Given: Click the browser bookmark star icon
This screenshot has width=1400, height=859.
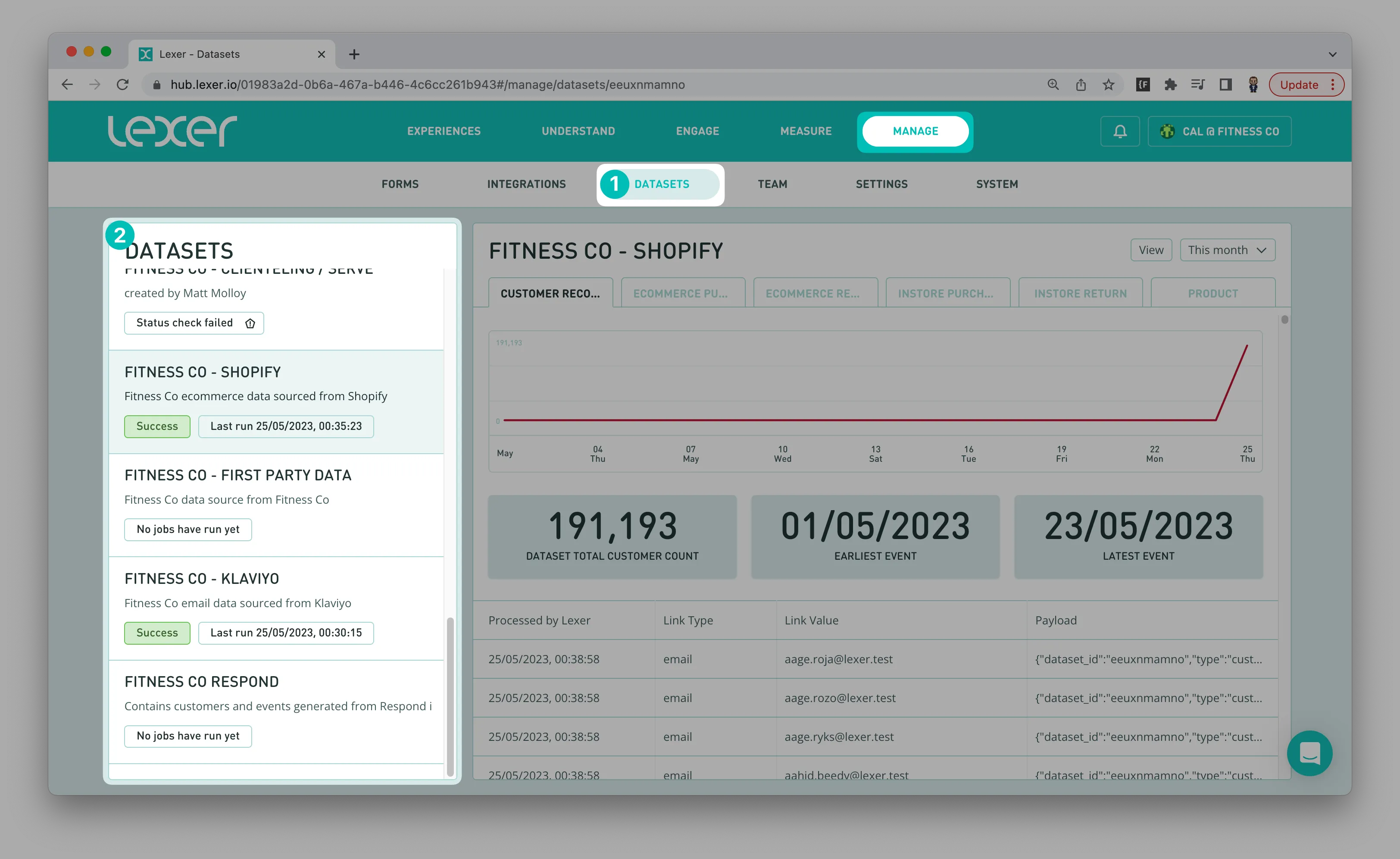Looking at the screenshot, I should pos(1108,85).
